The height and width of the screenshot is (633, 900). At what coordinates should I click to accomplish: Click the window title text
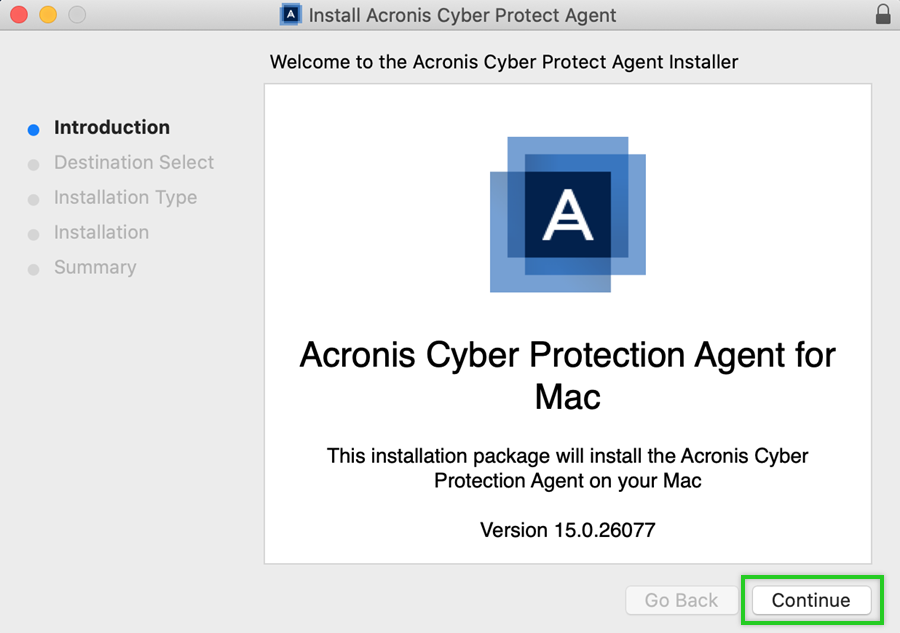(462, 16)
